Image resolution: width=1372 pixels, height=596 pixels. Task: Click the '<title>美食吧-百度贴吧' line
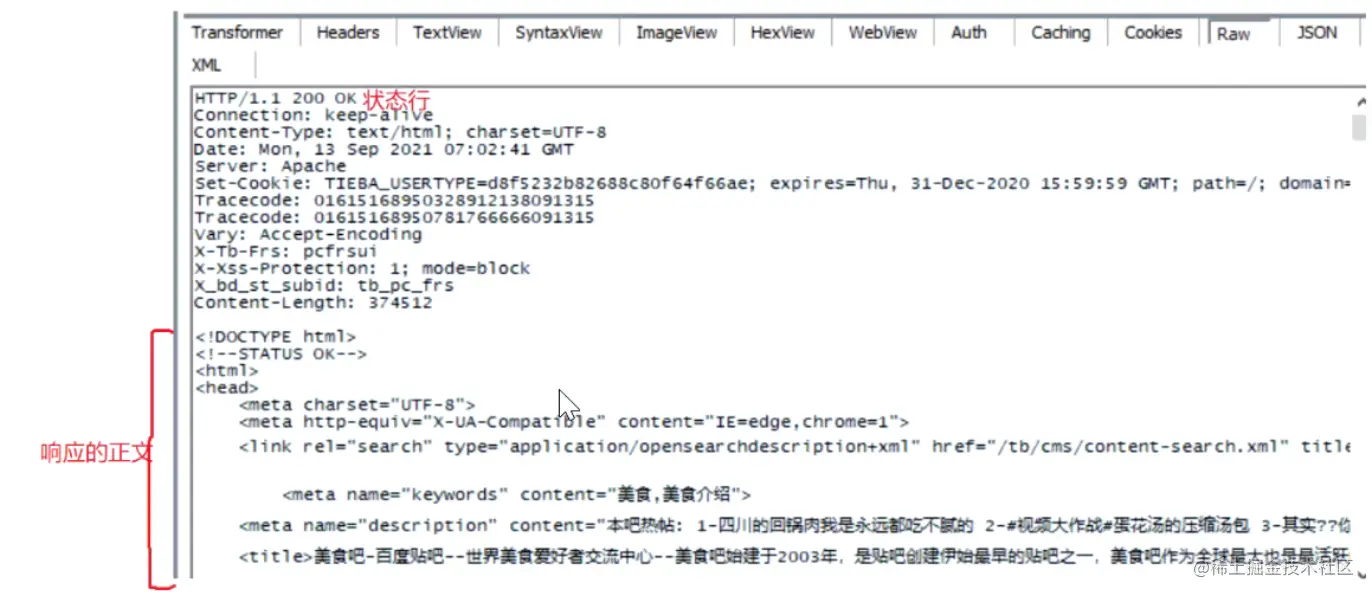(x=794, y=557)
